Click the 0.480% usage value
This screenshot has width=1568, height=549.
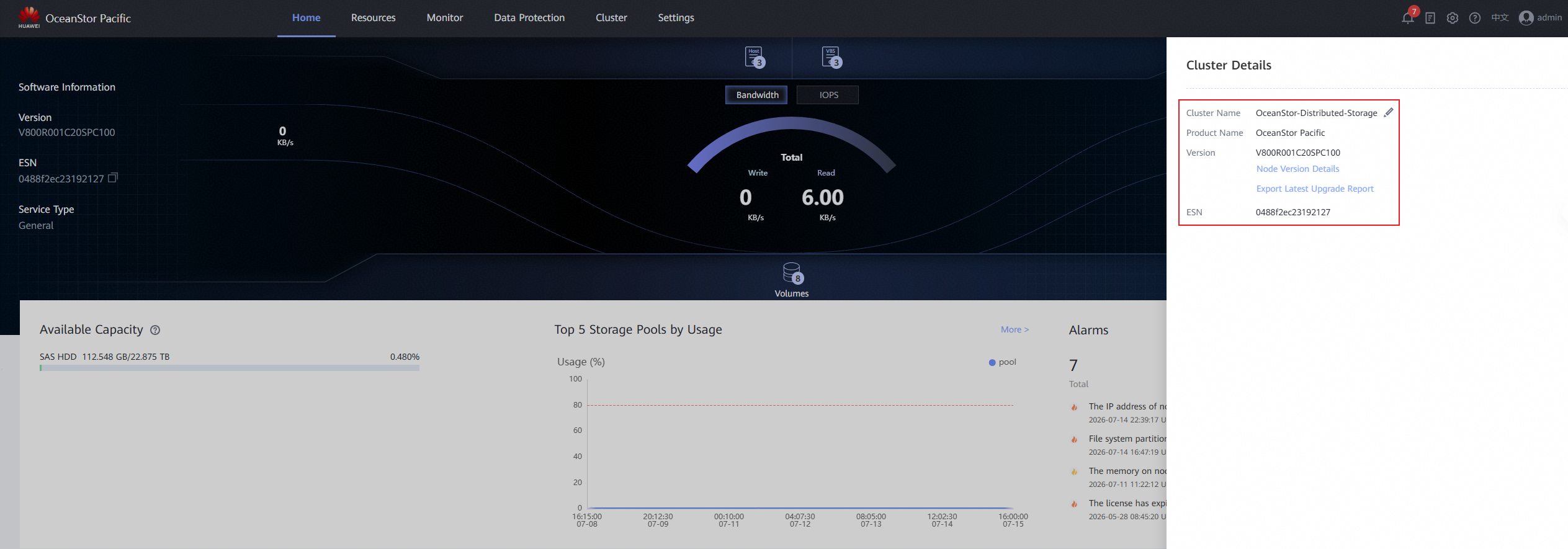coord(405,357)
